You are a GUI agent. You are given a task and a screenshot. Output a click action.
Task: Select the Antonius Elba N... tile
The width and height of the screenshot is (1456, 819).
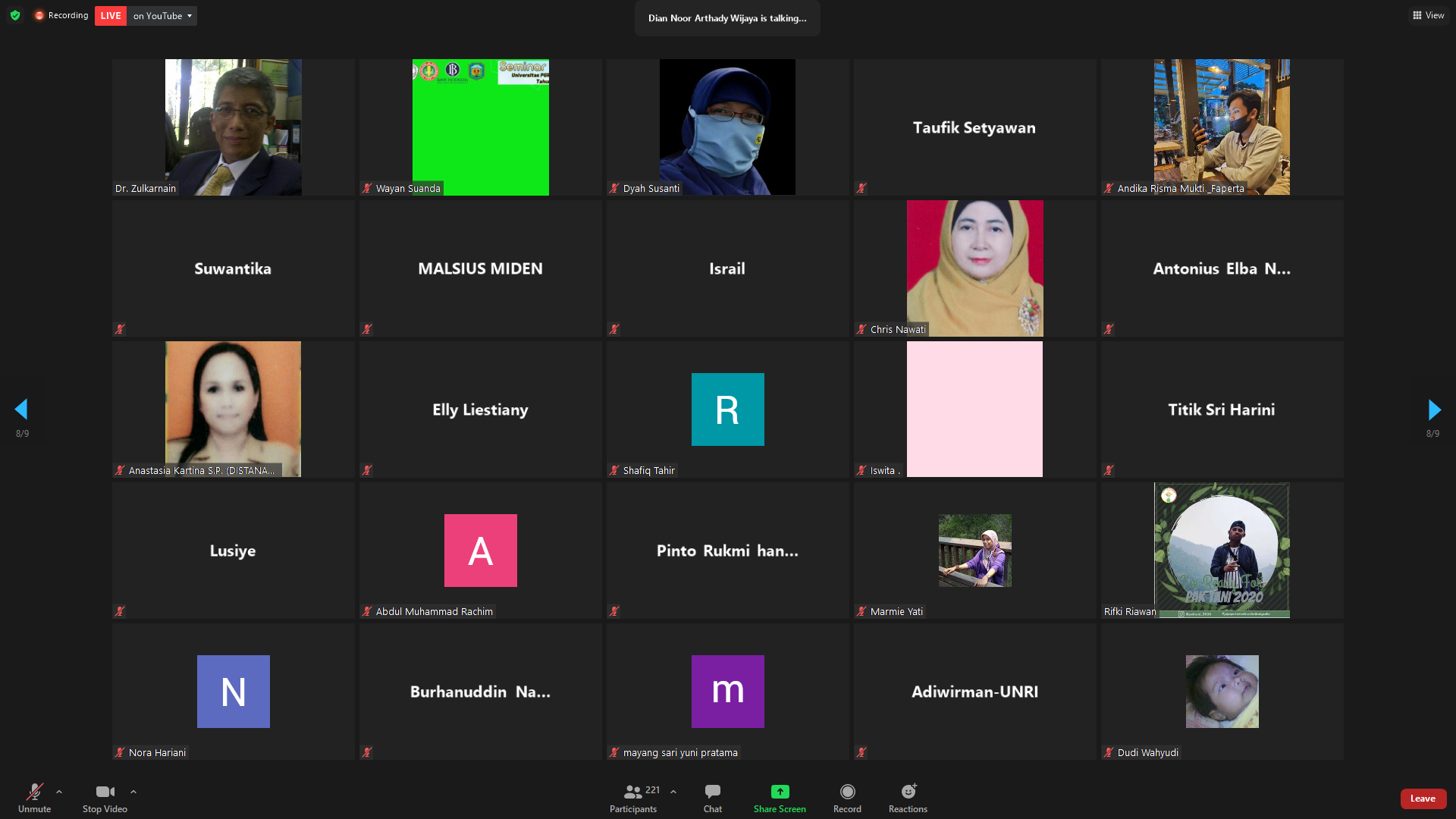[1222, 268]
